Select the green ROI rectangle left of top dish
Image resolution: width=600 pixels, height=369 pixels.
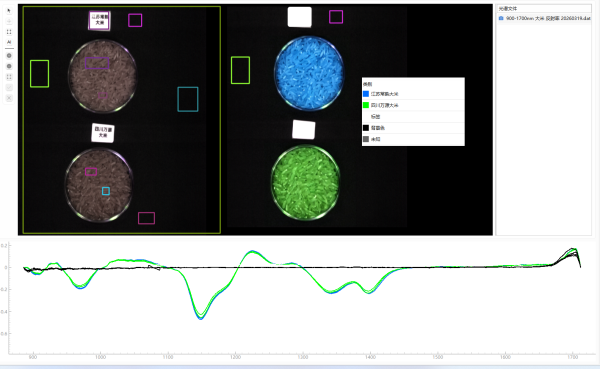coord(39,73)
